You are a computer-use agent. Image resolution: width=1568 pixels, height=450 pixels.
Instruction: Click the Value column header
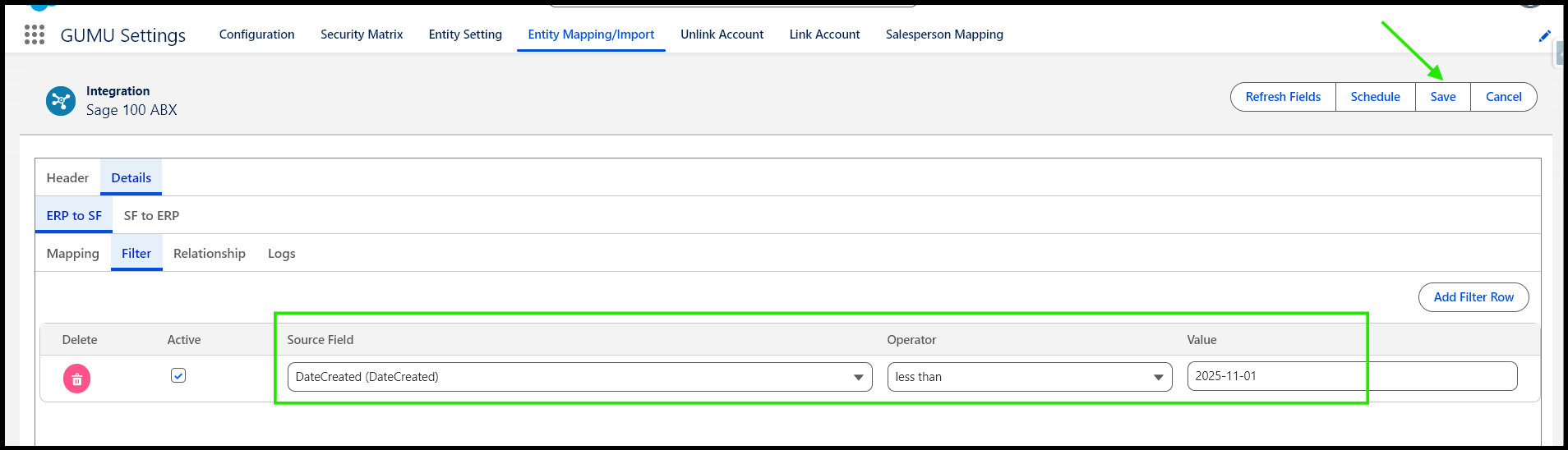(x=1201, y=340)
